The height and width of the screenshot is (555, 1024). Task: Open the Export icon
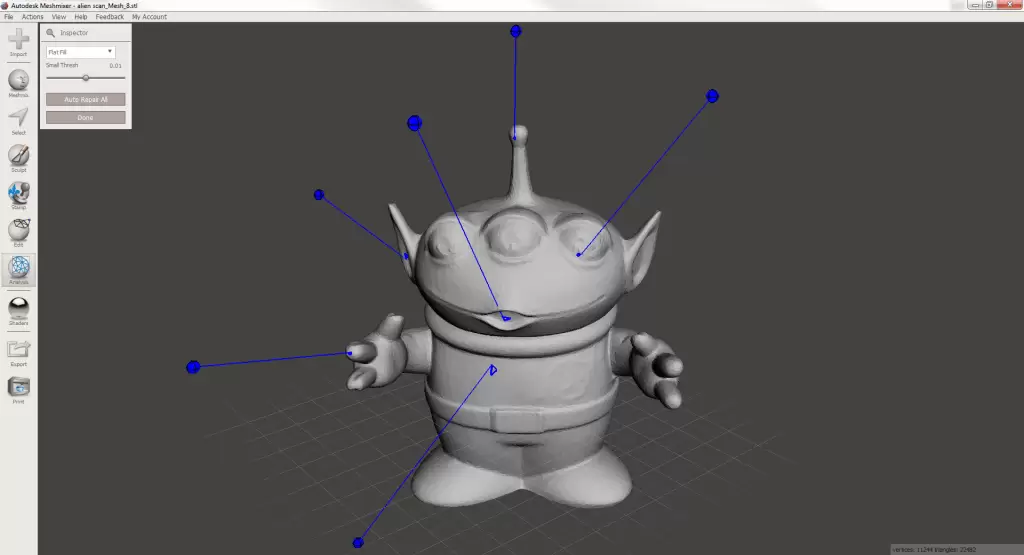(18, 353)
